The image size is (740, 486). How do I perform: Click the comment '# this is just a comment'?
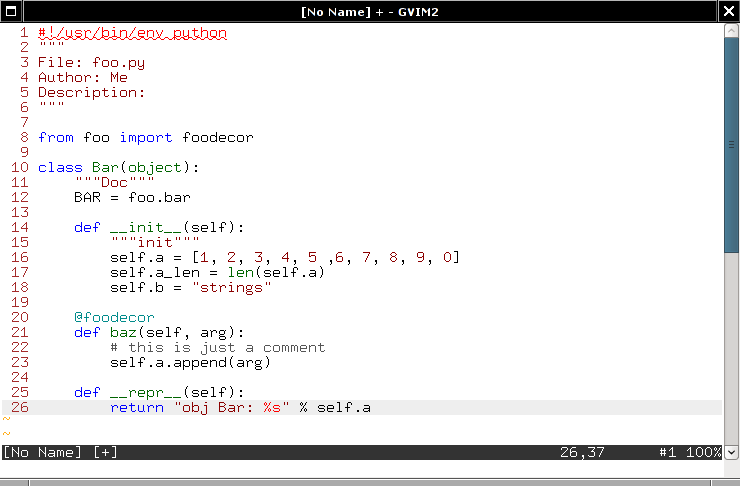tap(218, 348)
